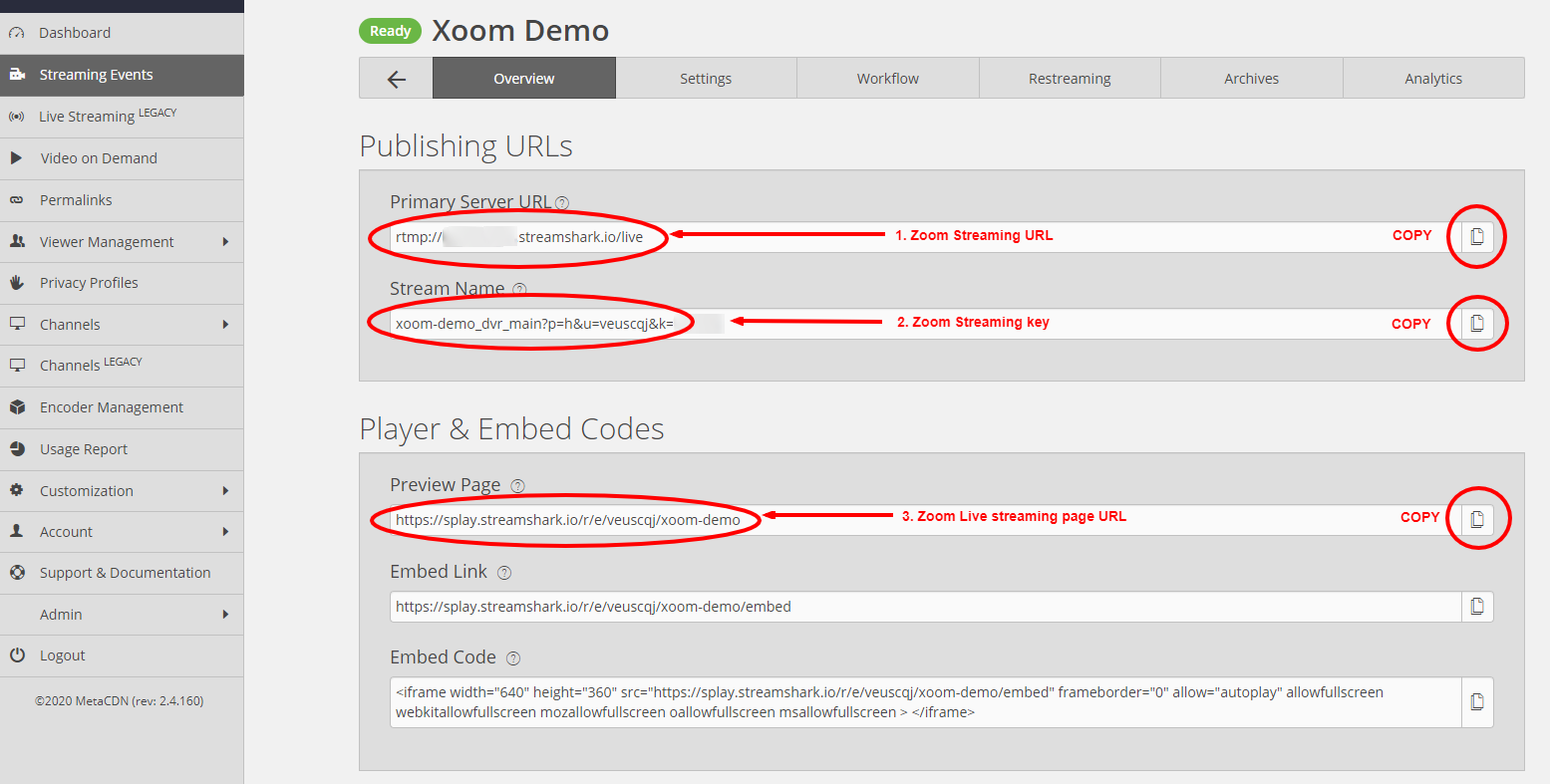1550x784 pixels.
Task: Click the Encoder Management cube icon
Action: tap(17, 407)
